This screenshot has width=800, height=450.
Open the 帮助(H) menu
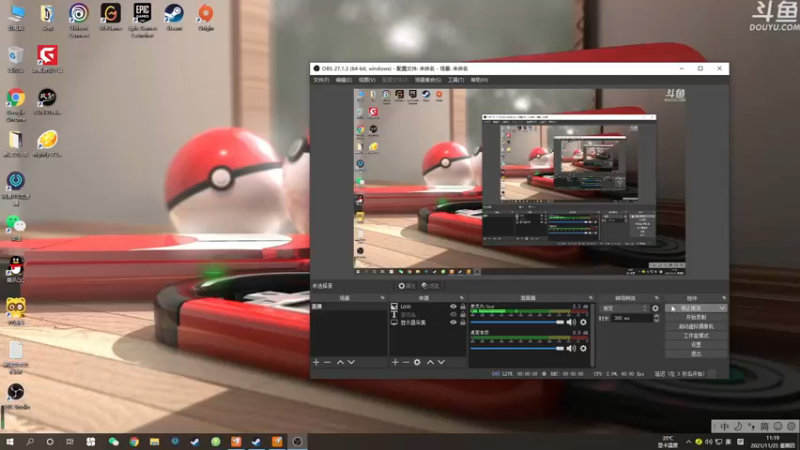pyautogui.click(x=479, y=80)
